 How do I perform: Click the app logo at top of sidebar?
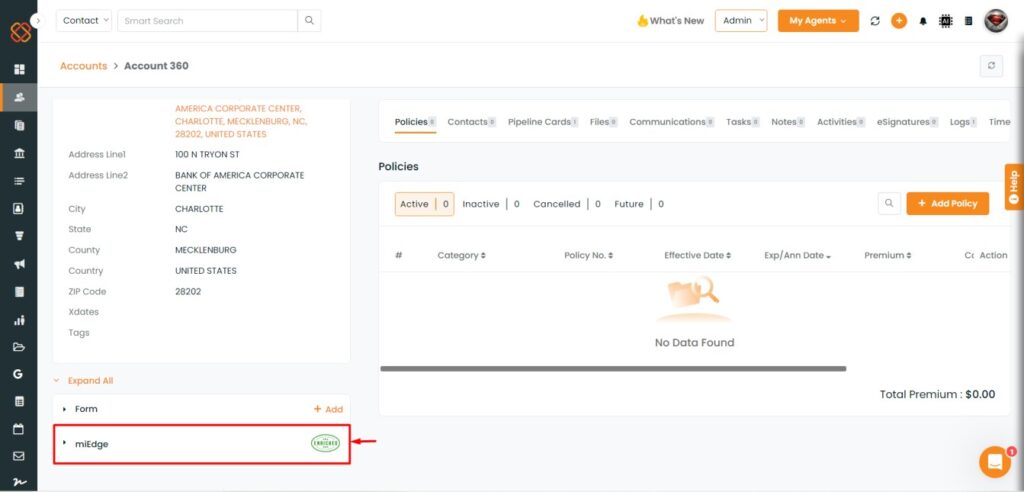click(20, 32)
